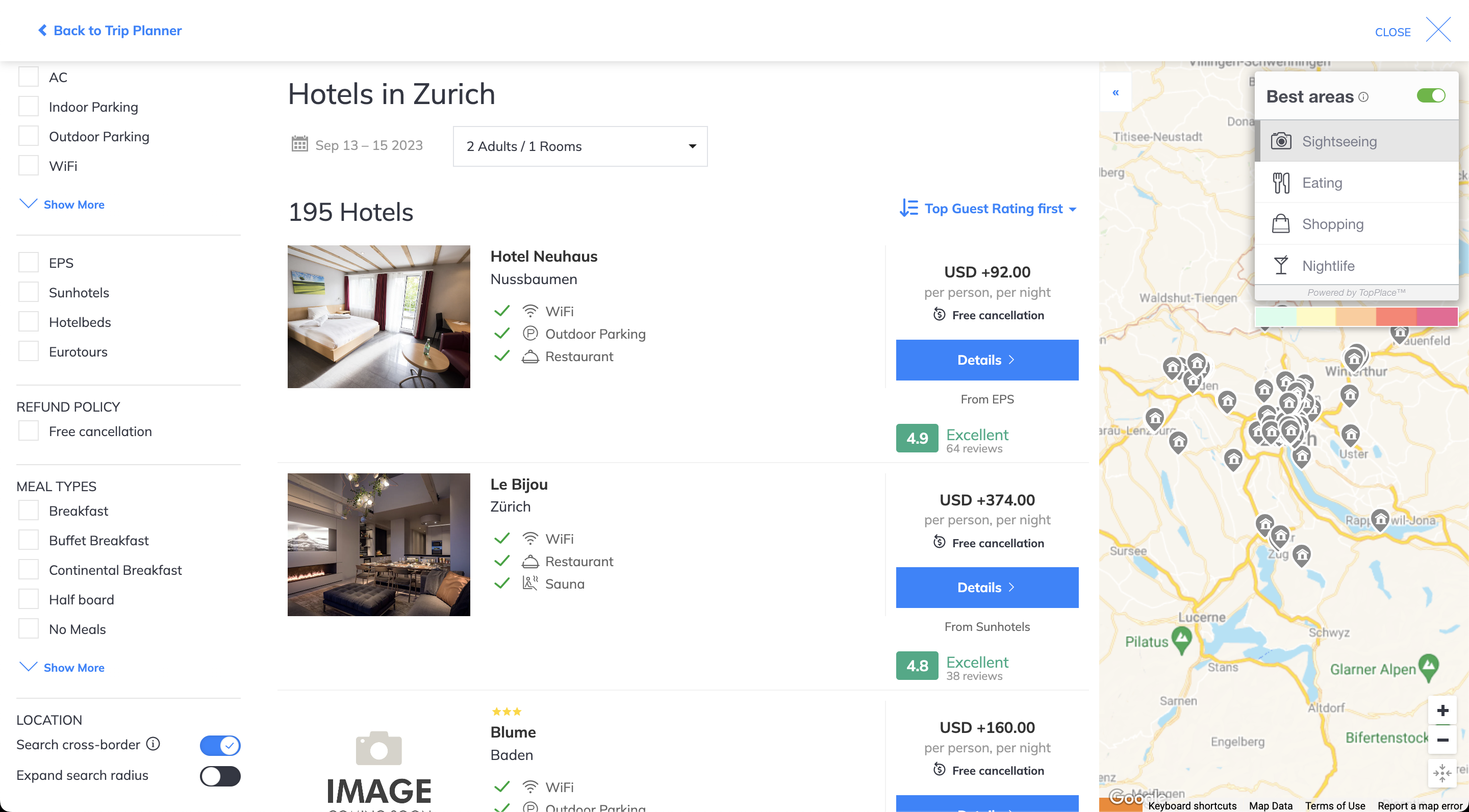
Task: Select the Sightseeing area option
Action: click(x=1357, y=141)
